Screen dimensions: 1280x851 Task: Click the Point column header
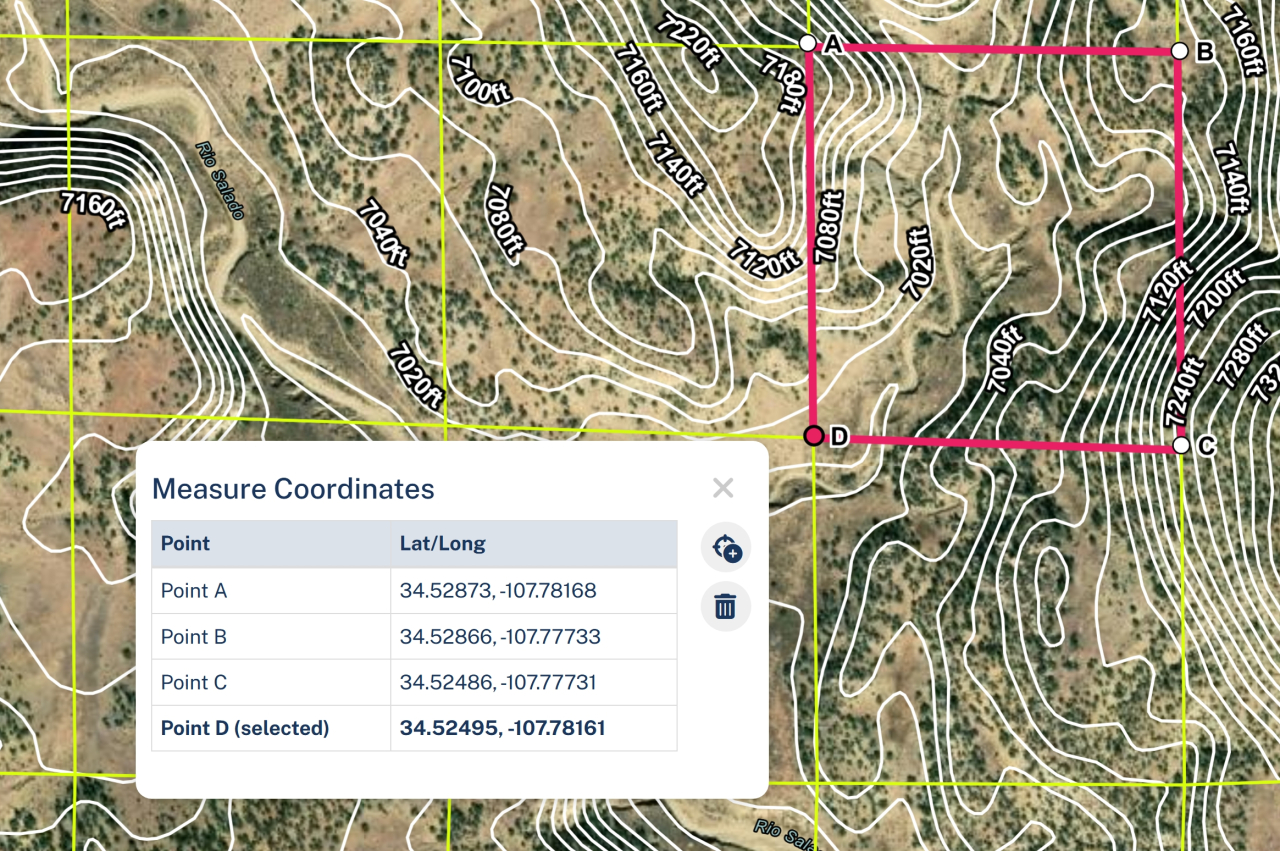tap(186, 544)
